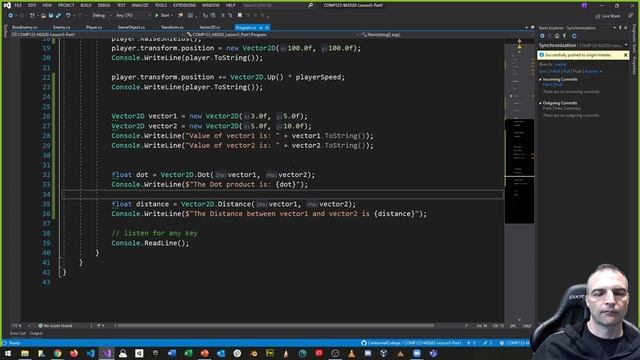
Task: Switch to the BossEnemy.cs tab
Action: [24, 27]
